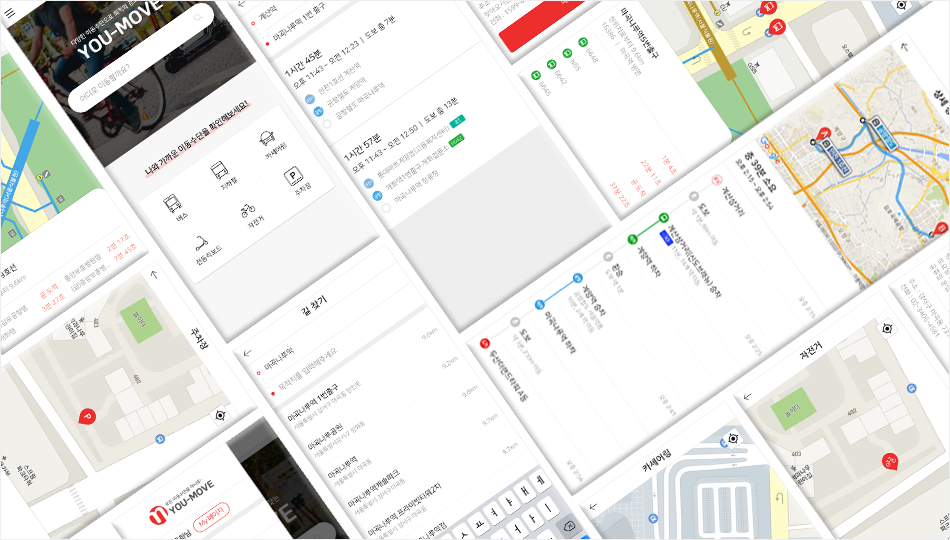Click the Google logo on the route map
The image size is (950, 540).
tap(771, 149)
